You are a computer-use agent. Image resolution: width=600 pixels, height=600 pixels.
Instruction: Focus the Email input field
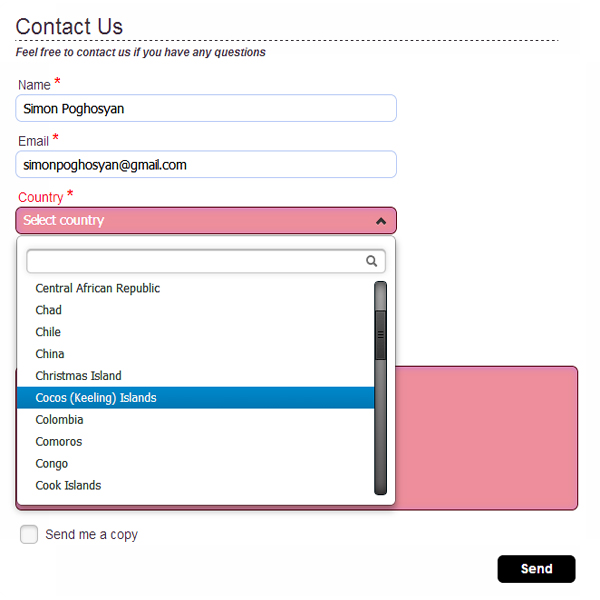pos(206,164)
